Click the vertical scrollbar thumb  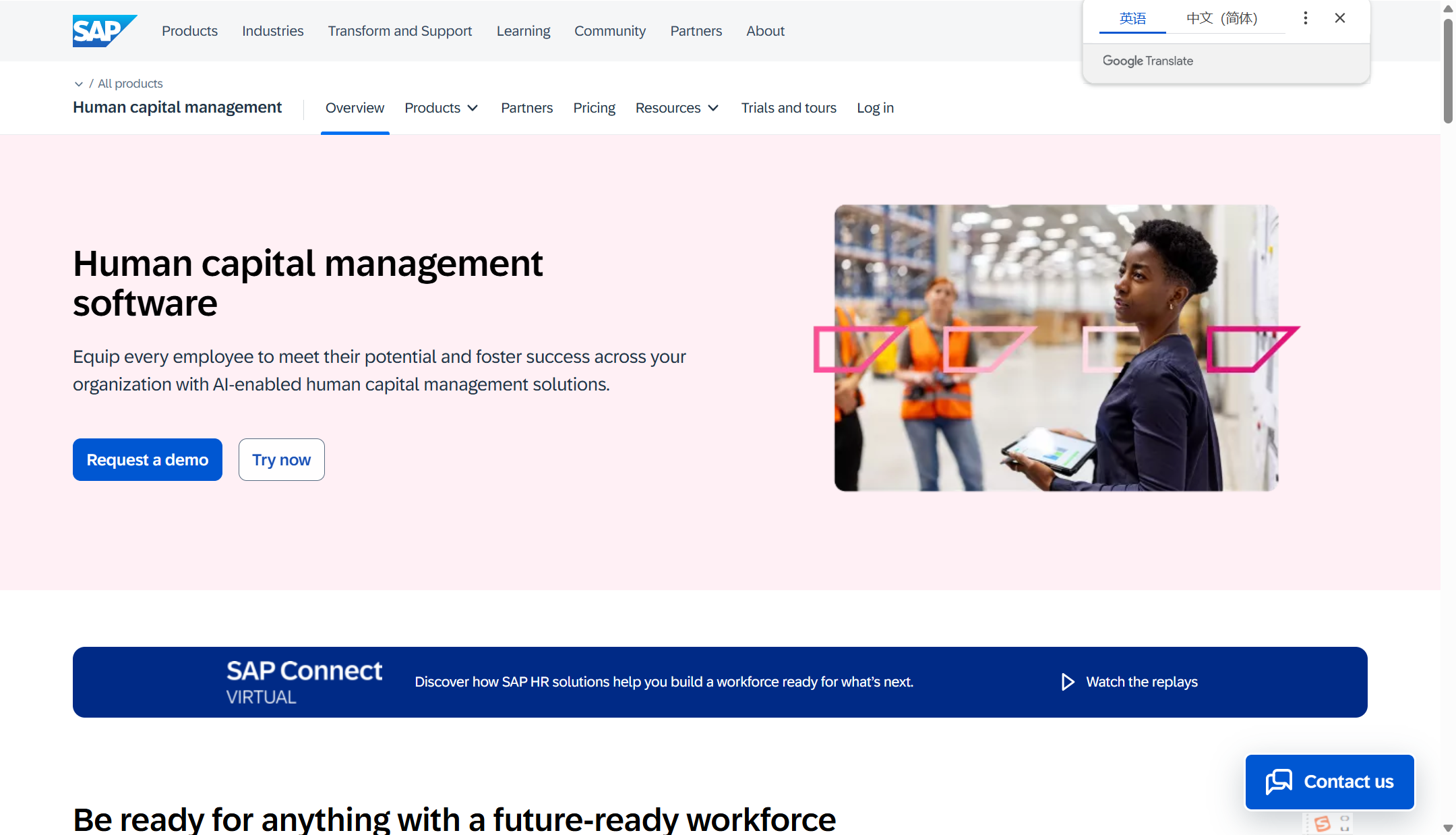(1447, 71)
